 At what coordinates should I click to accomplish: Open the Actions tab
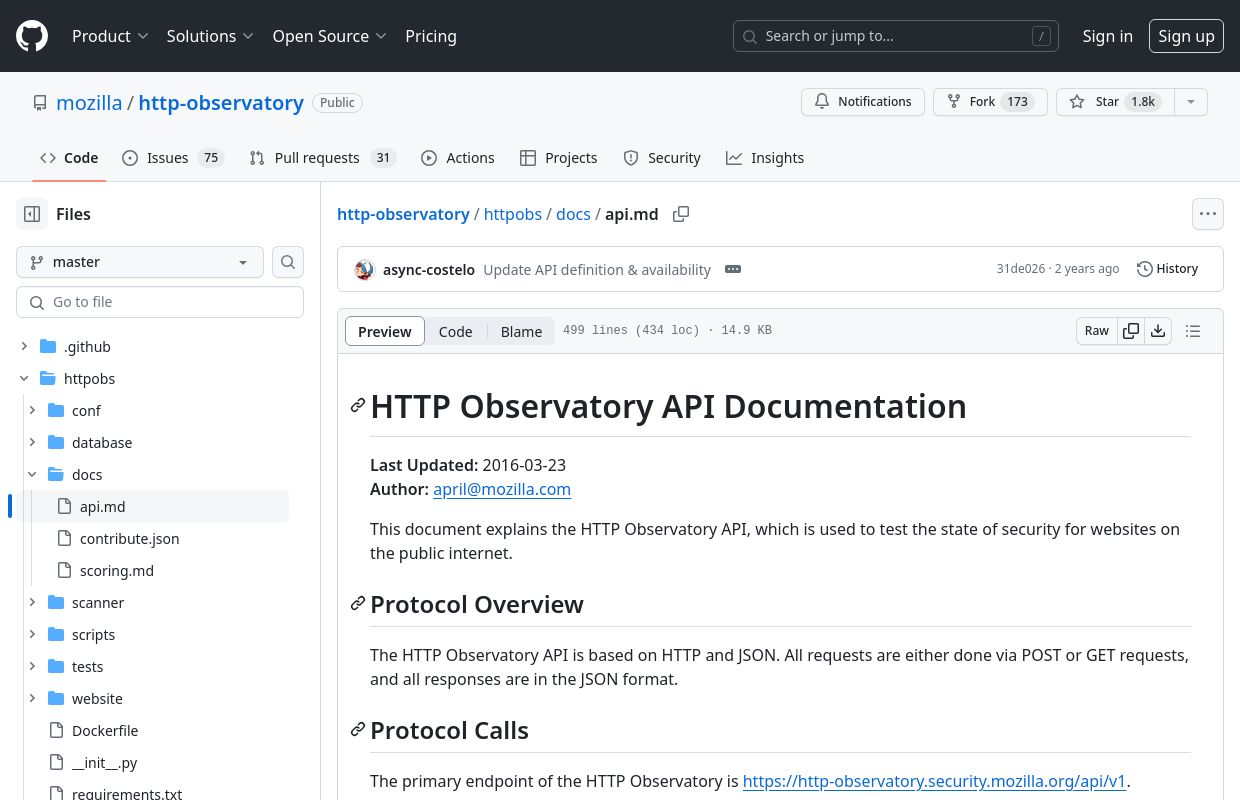[458, 158]
